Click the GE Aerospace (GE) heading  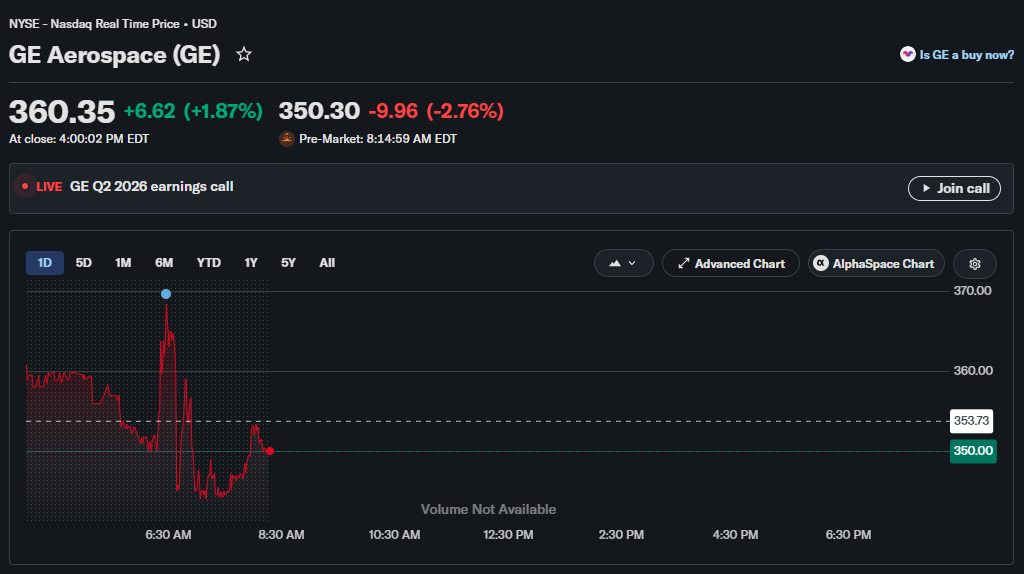(114, 55)
